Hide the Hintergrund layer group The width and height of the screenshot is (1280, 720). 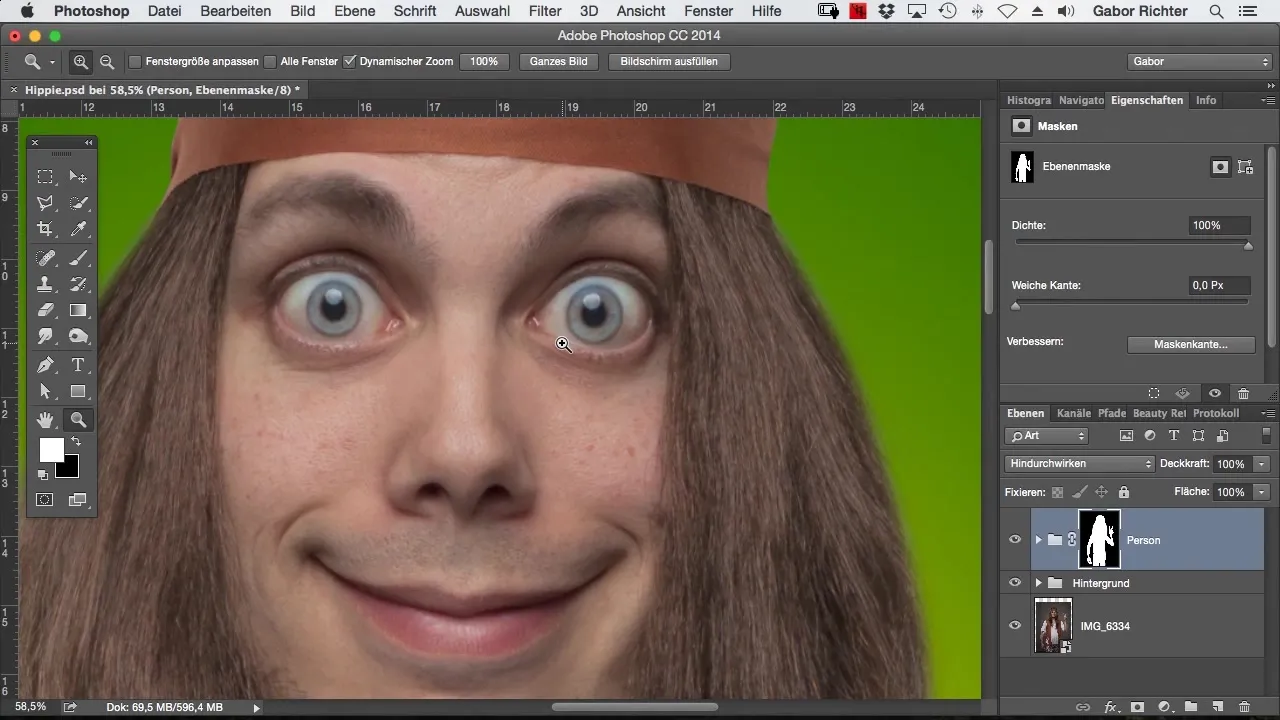[x=1015, y=583]
